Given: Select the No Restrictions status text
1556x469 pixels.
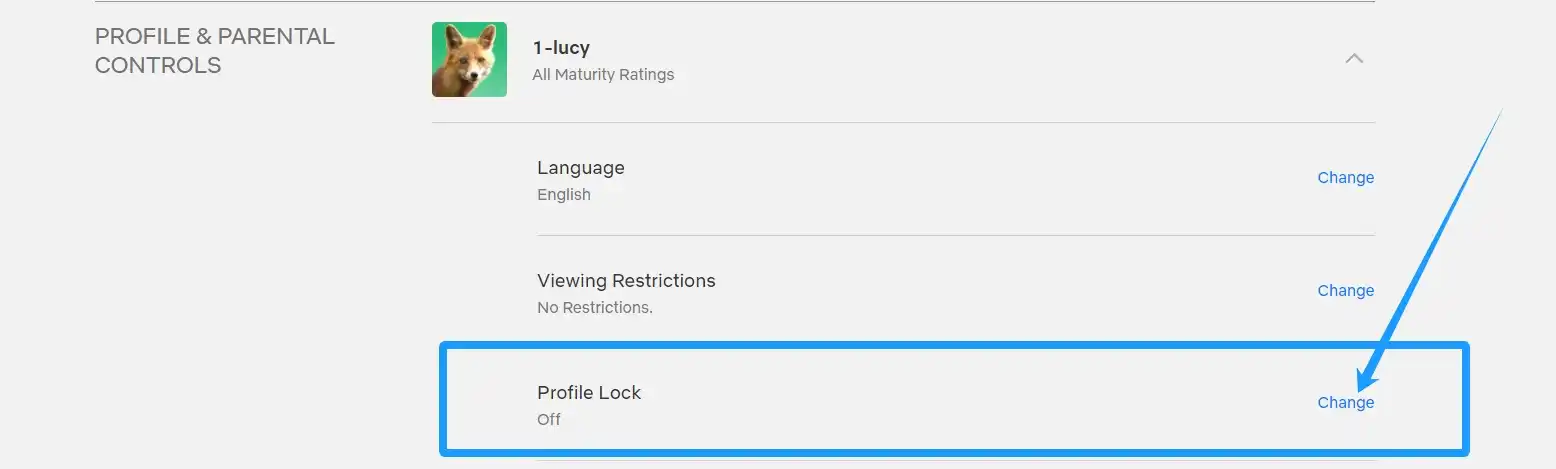Looking at the screenshot, I should pyautogui.click(x=595, y=307).
